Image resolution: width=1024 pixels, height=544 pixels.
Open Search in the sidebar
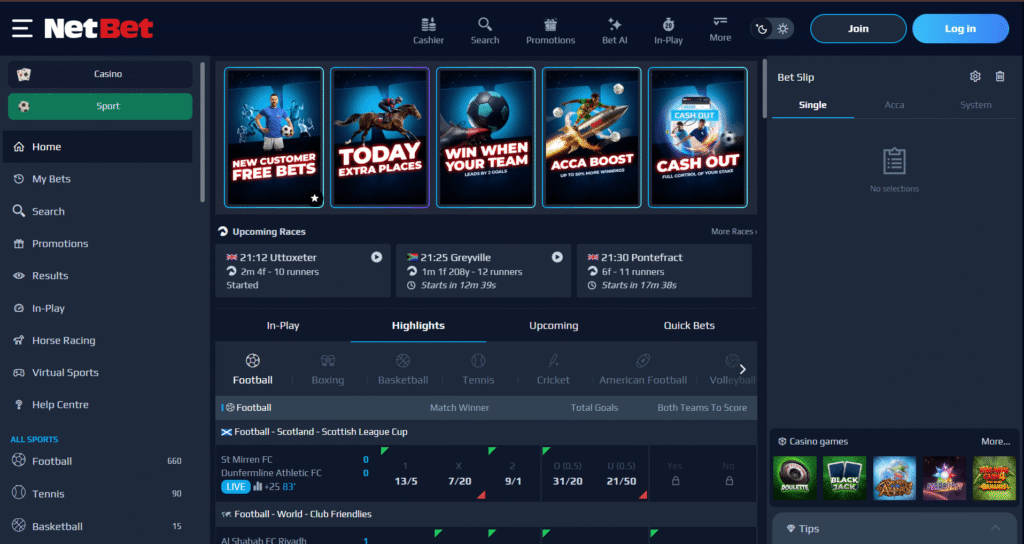[97, 212]
